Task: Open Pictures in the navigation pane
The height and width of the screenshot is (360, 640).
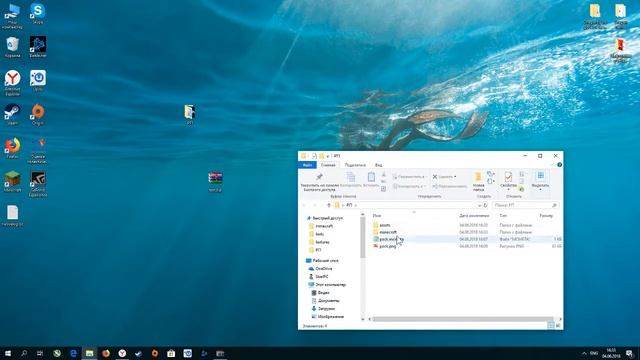Action: (327, 317)
